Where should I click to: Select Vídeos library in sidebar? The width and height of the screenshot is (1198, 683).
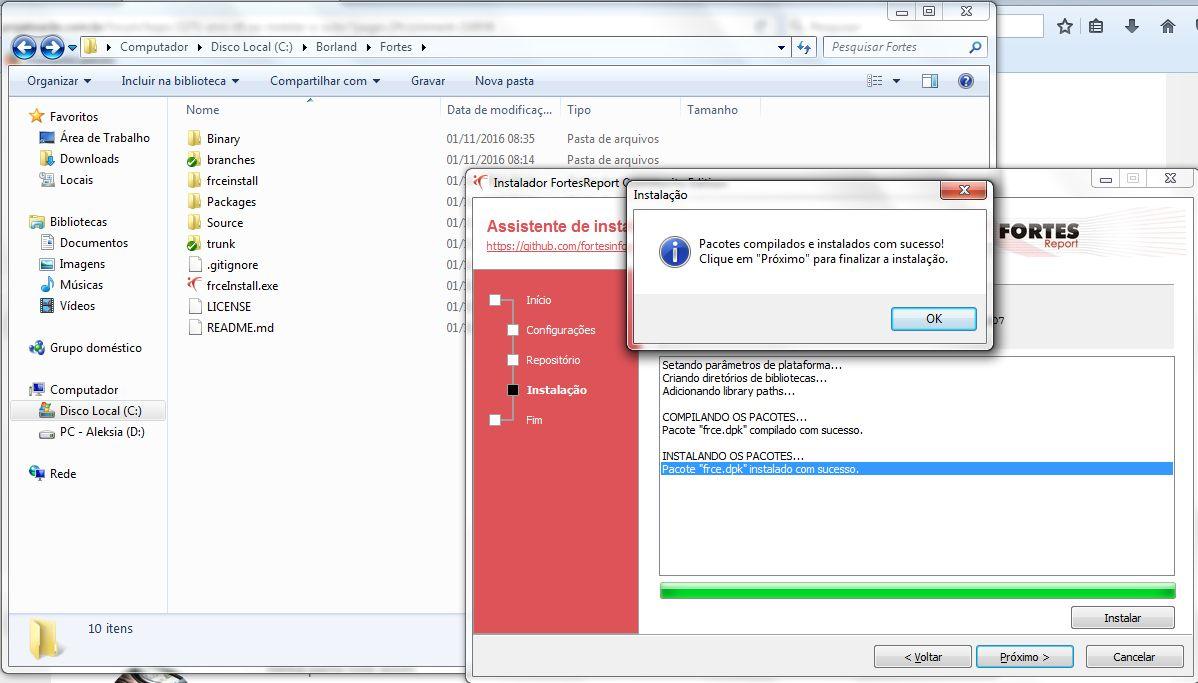coord(77,306)
